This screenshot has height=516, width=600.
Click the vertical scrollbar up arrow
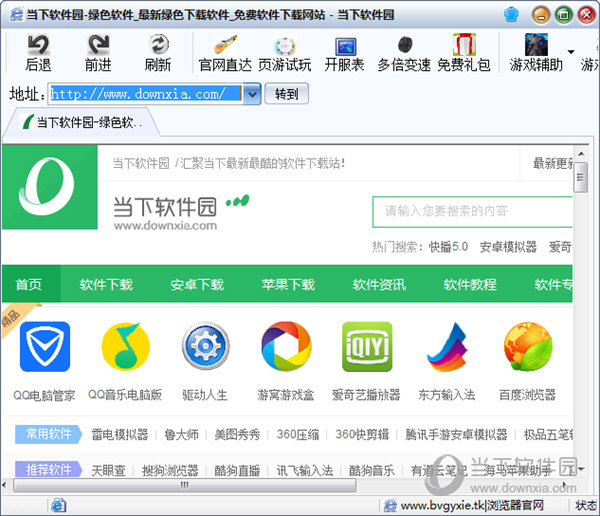[581, 153]
